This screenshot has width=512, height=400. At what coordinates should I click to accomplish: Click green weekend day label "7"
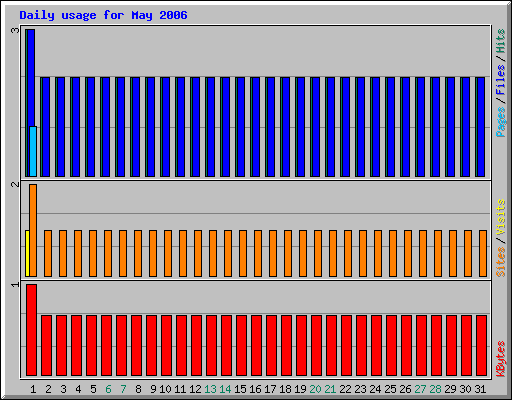pyautogui.click(x=123, y=389)
